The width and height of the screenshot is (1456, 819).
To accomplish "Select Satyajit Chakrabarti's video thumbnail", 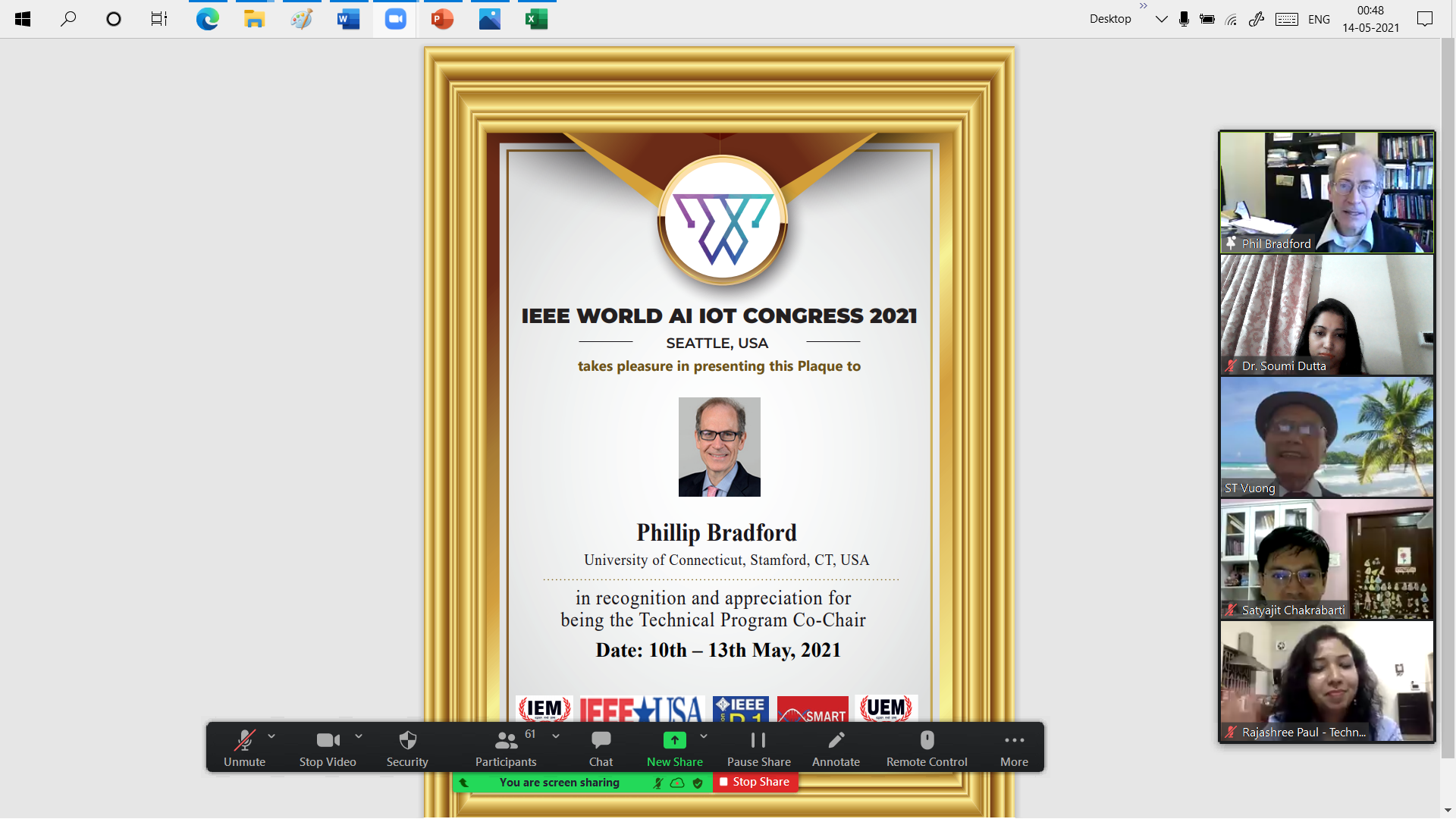I will [1326, 559].
